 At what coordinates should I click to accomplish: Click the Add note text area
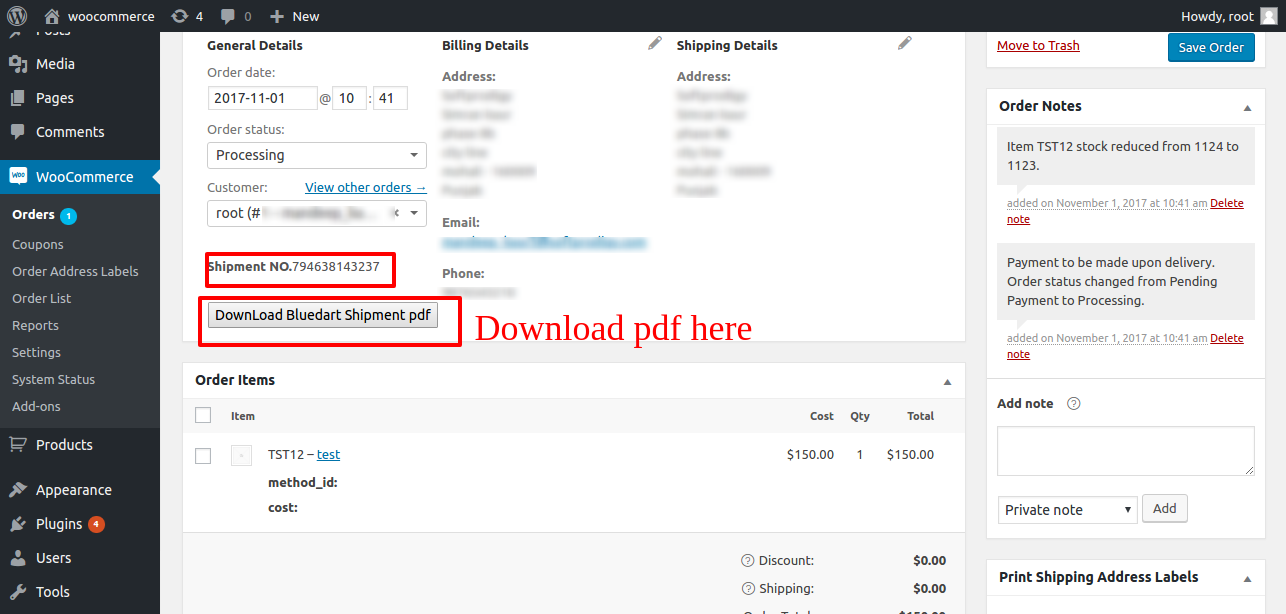point(1126,451)
